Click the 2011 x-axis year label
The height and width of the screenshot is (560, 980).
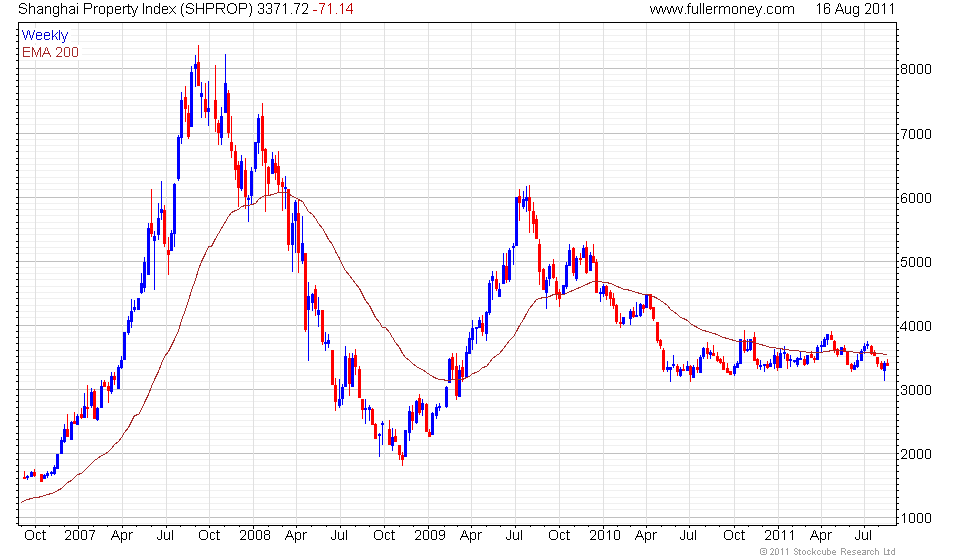click(x=779, y=536)
